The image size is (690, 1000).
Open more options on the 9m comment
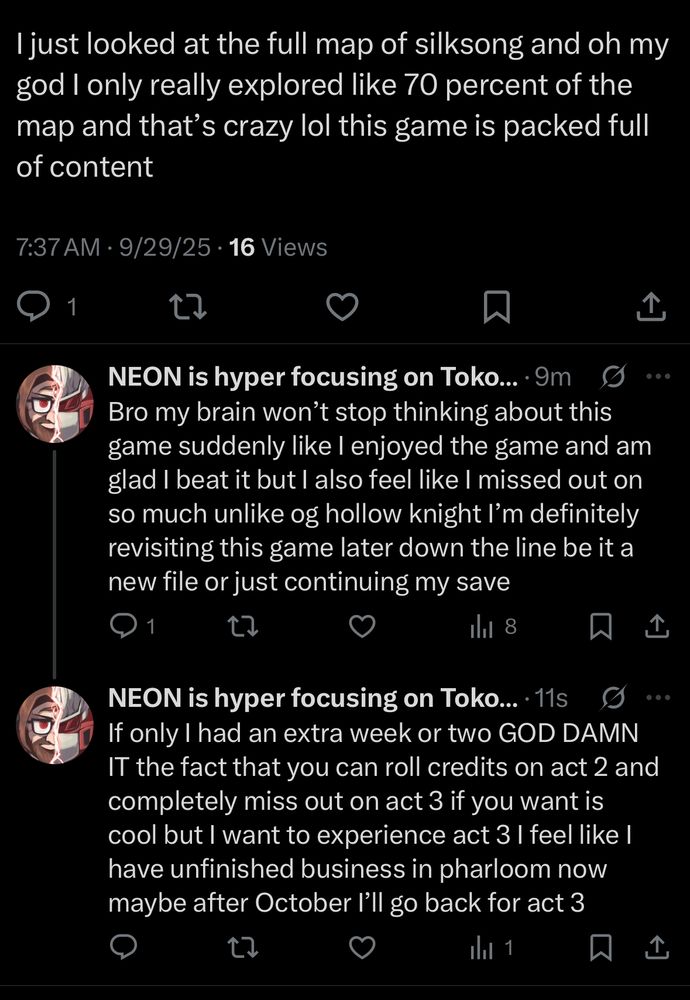(x=659, y=377)
